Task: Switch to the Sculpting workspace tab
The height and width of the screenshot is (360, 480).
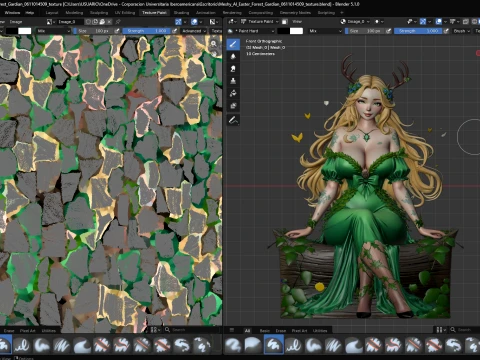Action: [x=99, y=13]
